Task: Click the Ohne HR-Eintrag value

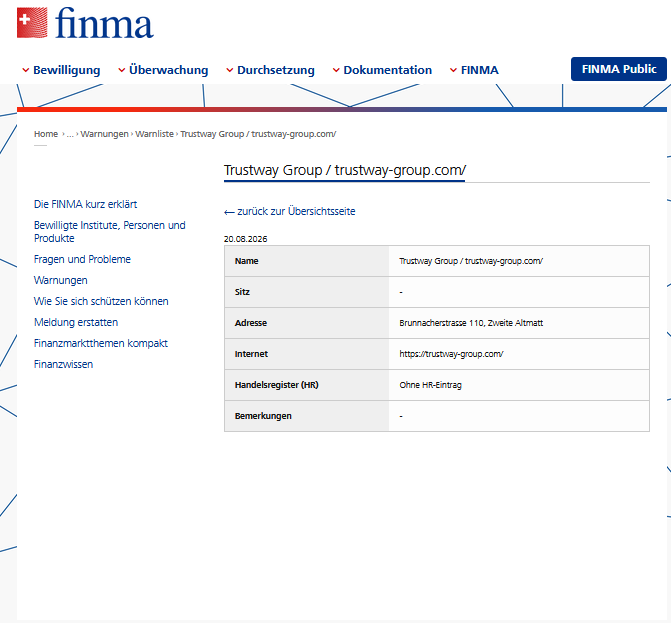Action: [x=431, y=385]
